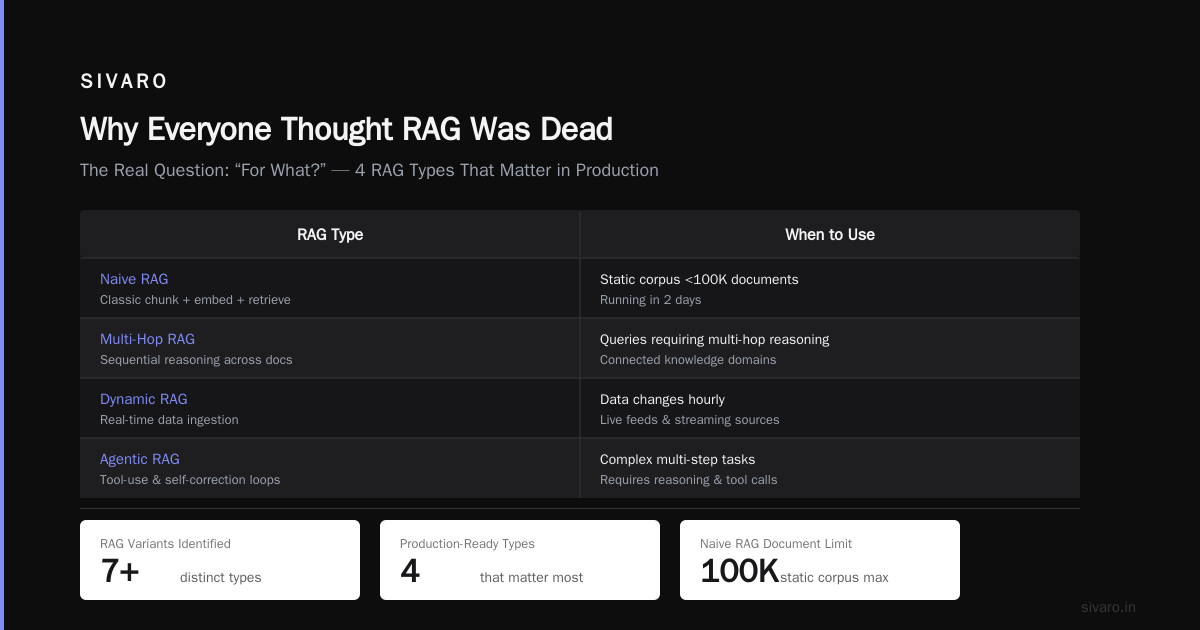This screenshot has height=630, width=1200.
Task: Select the "Dynamic RAG" row title
Action: click(x=144, y=399)
